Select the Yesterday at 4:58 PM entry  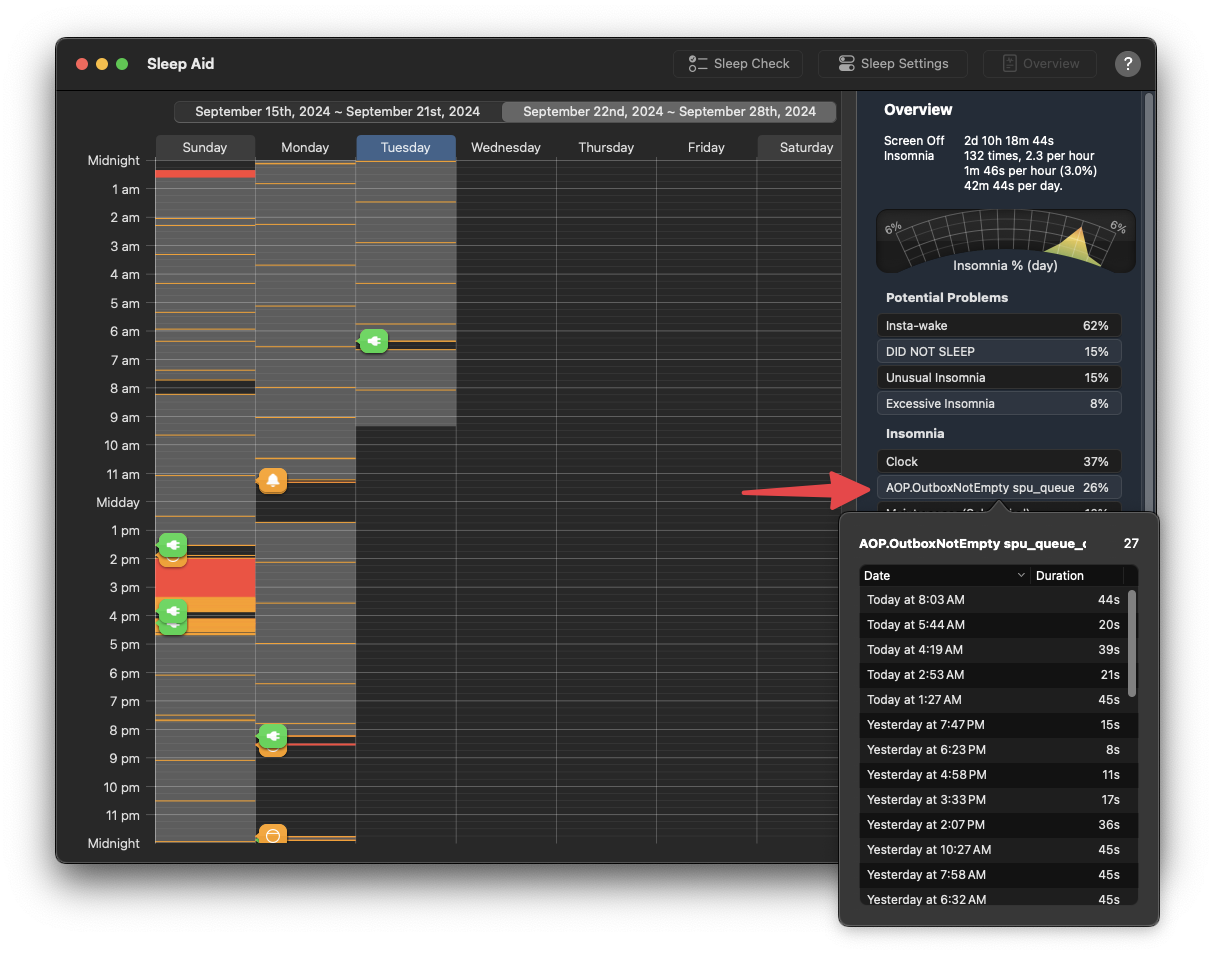coord(992,775)
